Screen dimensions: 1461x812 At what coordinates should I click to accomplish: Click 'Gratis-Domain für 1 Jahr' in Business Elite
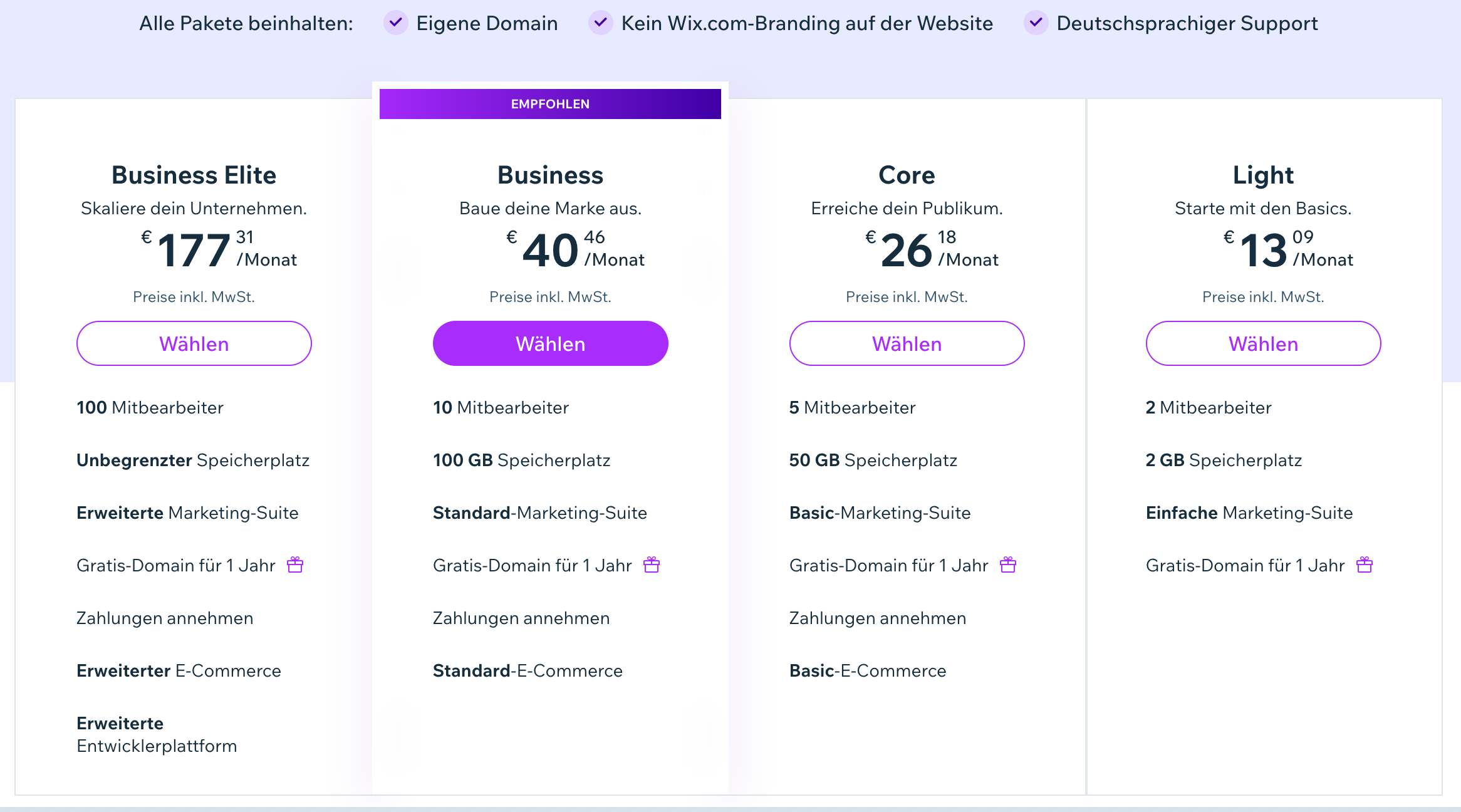176,565
